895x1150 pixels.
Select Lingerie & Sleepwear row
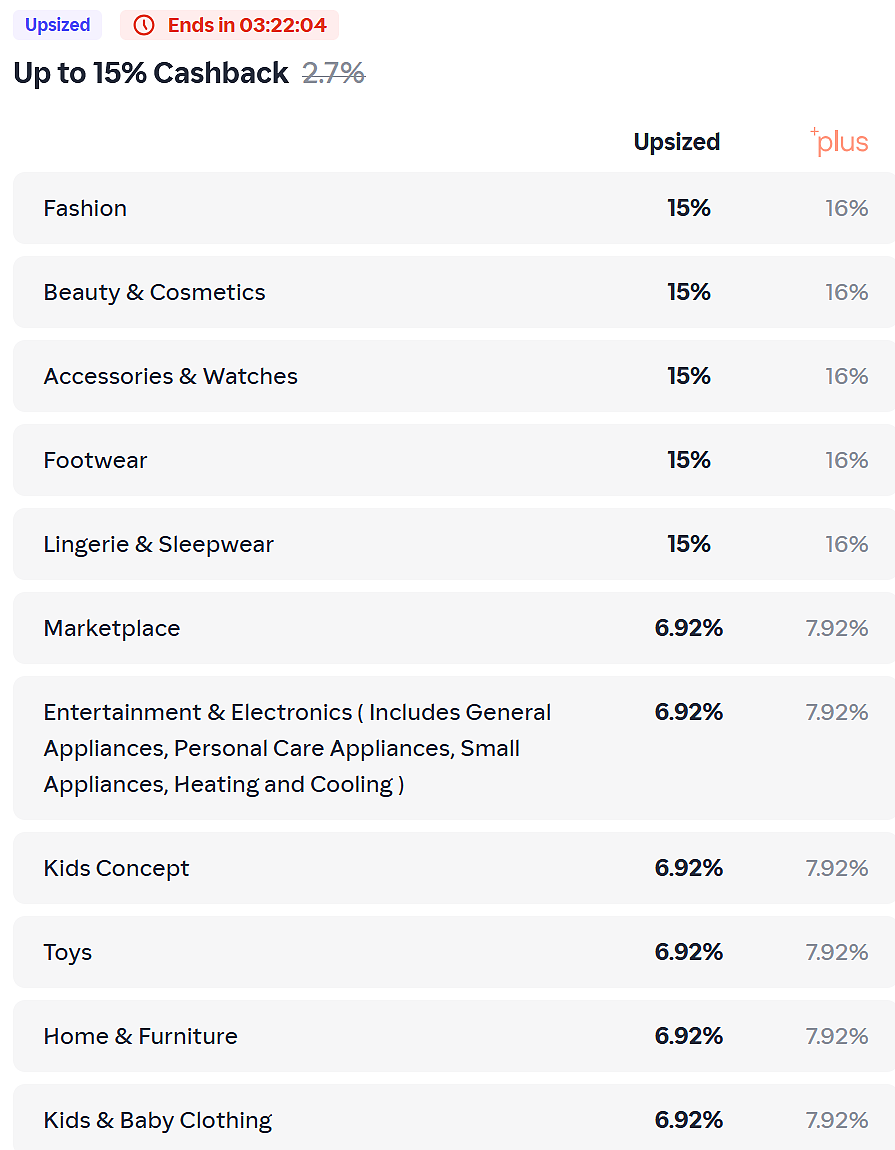pyautogui.click(x=454, y=544)
